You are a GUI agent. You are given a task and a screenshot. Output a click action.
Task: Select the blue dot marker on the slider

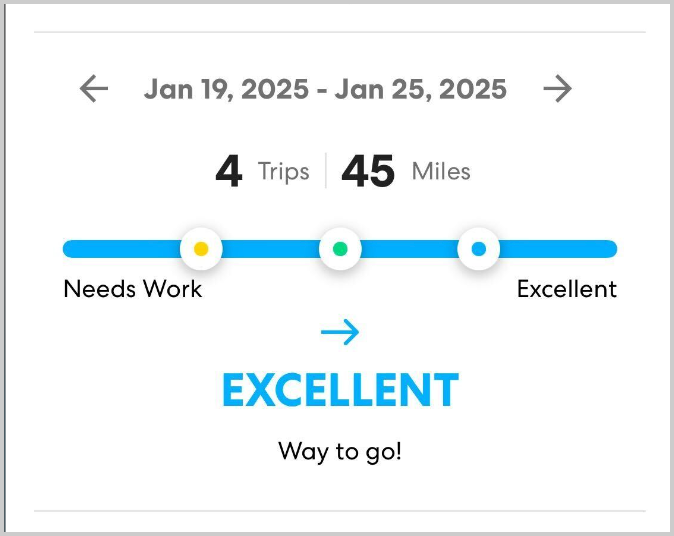[x=478, y=249]
